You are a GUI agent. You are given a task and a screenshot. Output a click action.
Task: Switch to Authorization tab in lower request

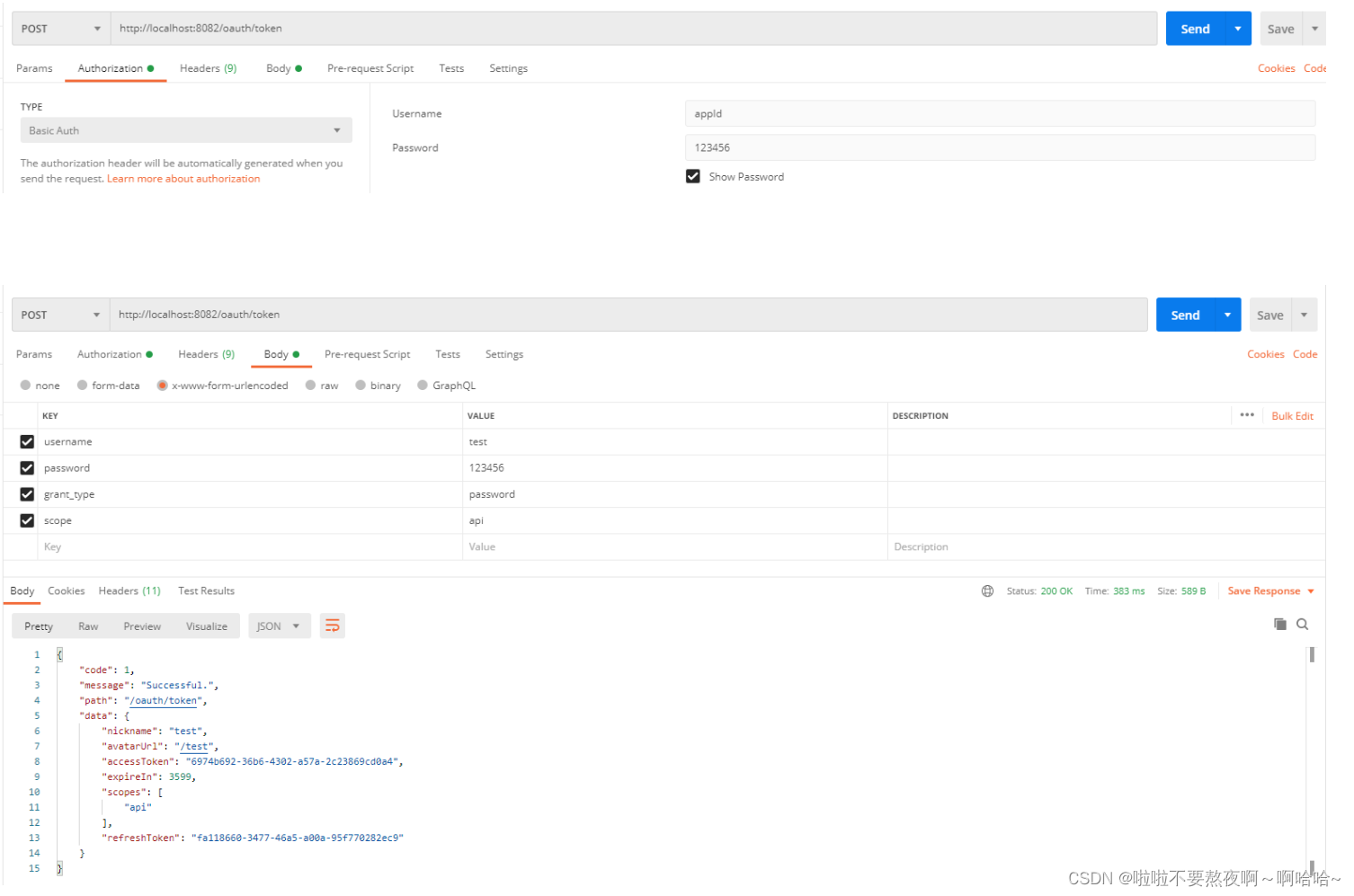coord(115,355)
